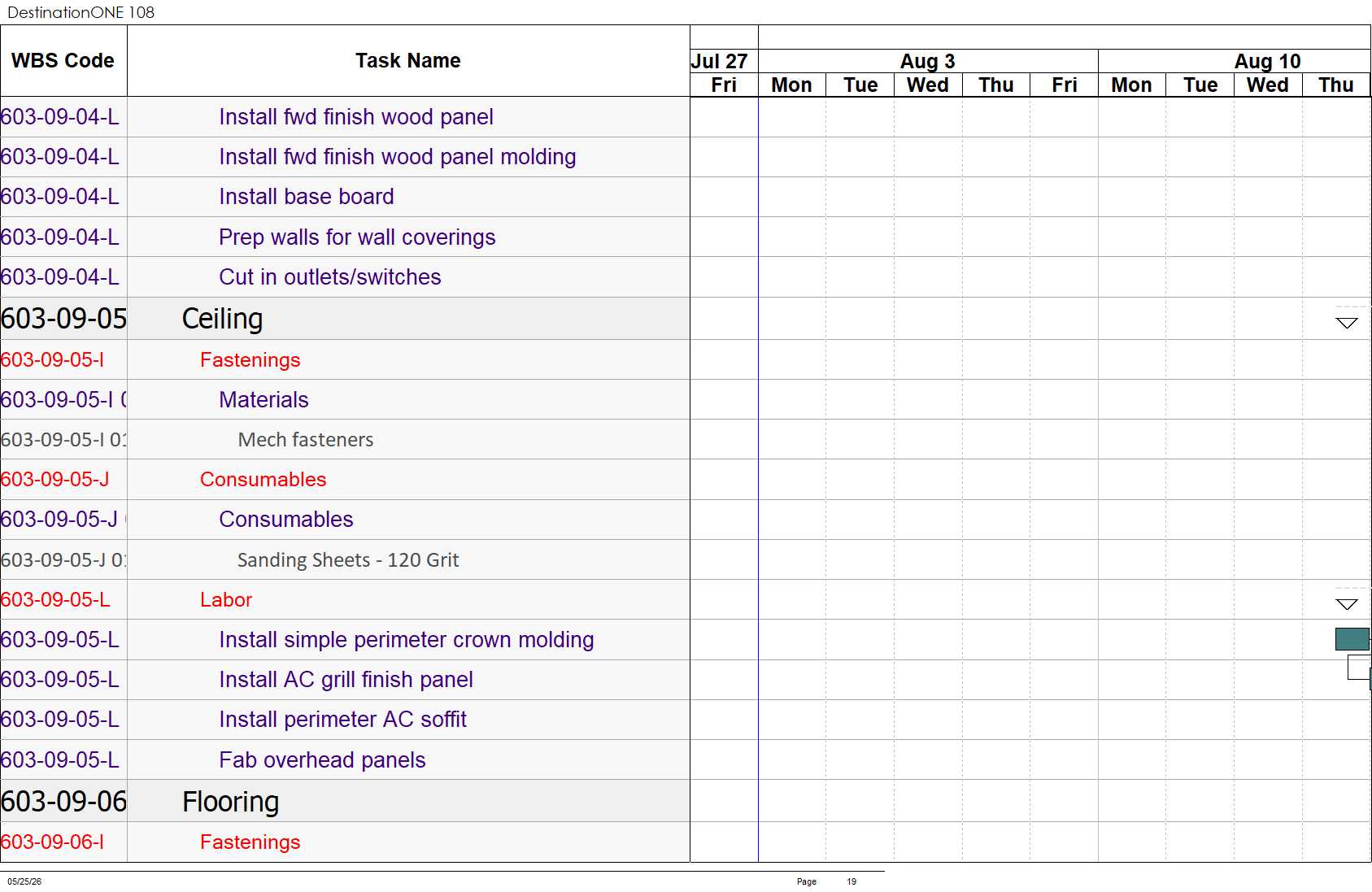The width and height of the screenshot is (1372, 892).
Task: Click WBS code 603-09-06 cell
Action: pyautogui.click(x=63, y=802)
